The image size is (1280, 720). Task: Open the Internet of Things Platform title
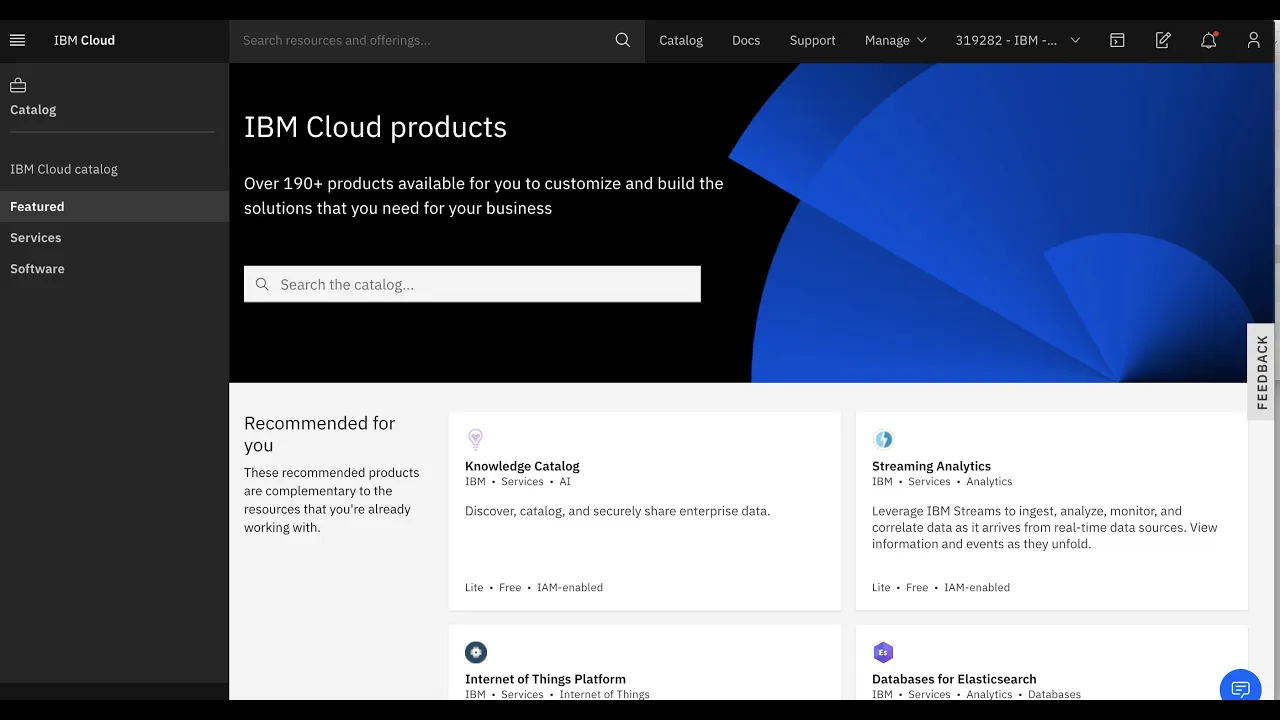coord(545,679)
